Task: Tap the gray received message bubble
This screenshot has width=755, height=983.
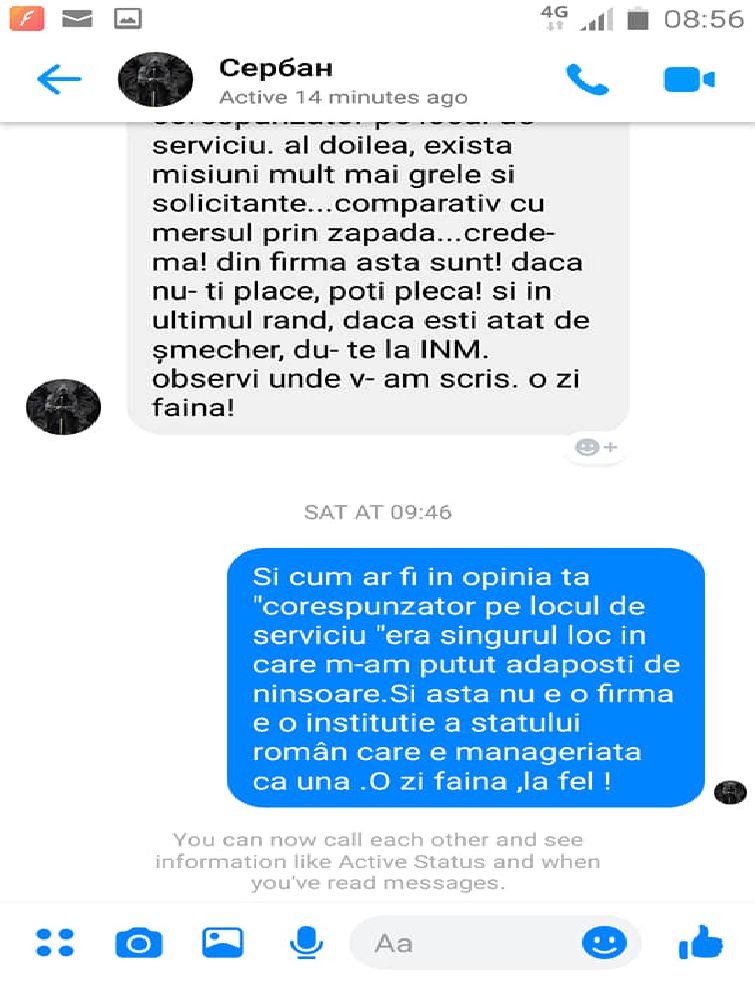Action: point(378,277)
